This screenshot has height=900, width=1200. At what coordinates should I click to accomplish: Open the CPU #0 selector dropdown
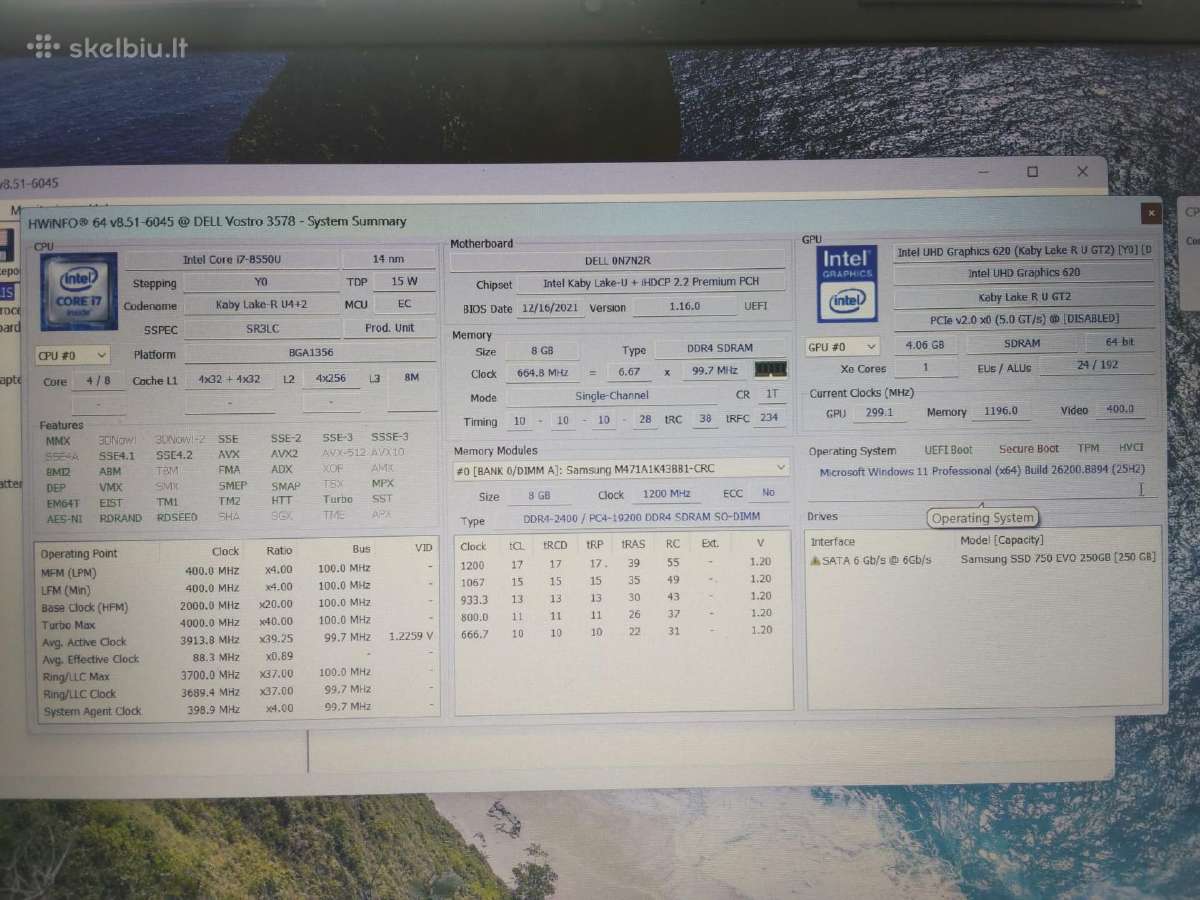(72, 355)
